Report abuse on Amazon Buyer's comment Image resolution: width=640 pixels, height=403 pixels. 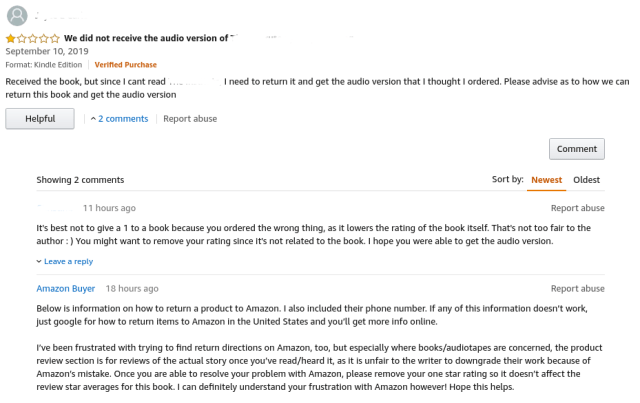577,288
